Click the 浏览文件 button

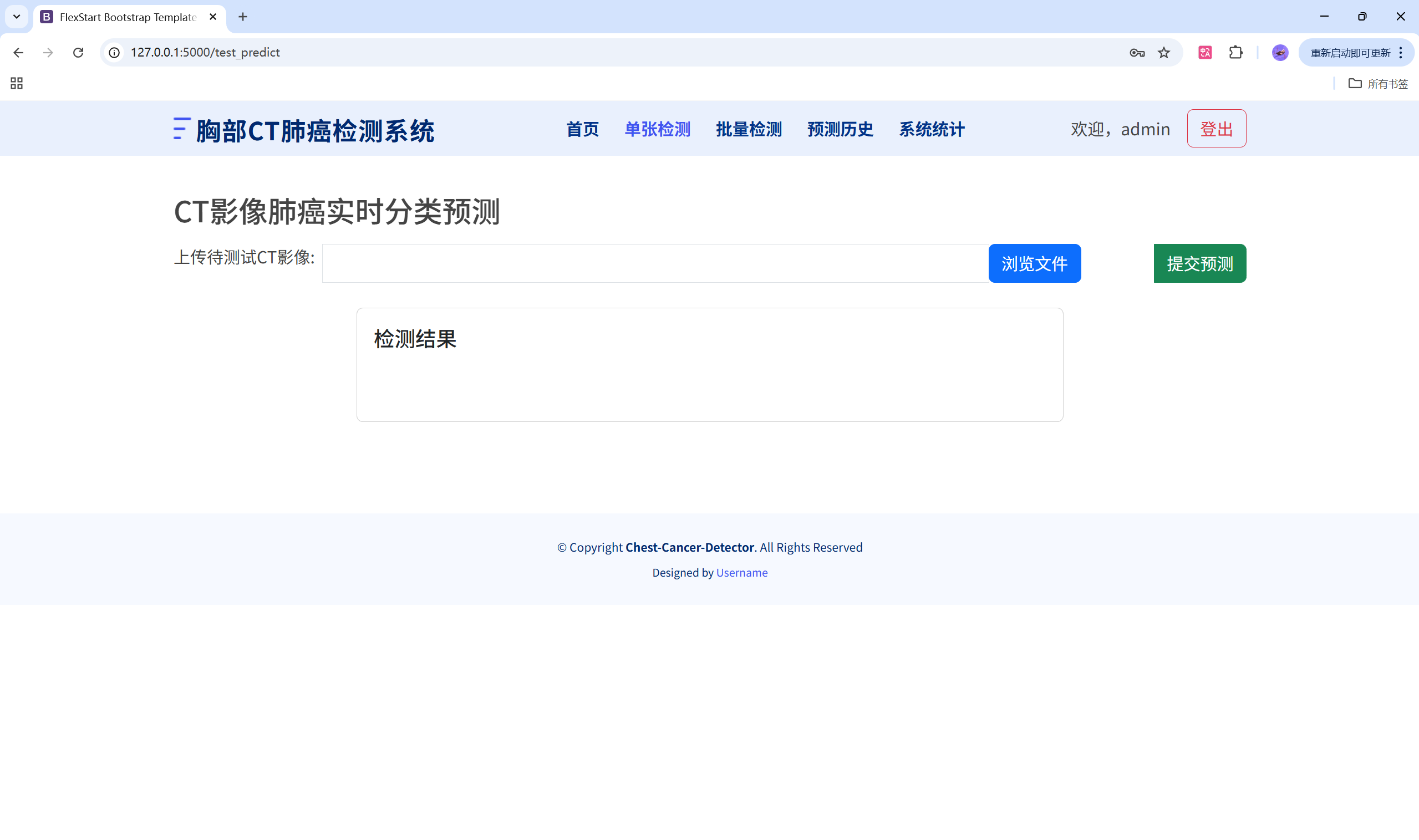tap(1034, 263)
